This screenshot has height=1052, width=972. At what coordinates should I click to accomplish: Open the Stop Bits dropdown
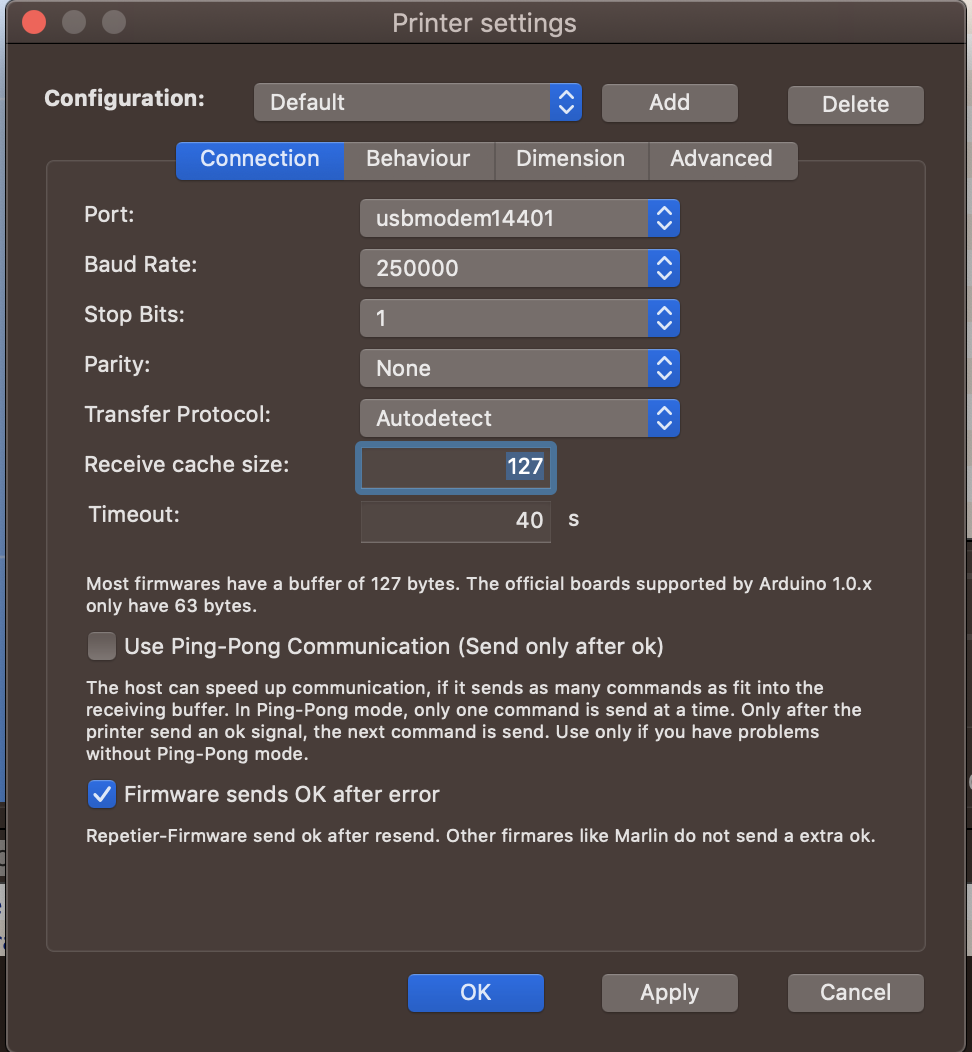(x=520, y=318)
